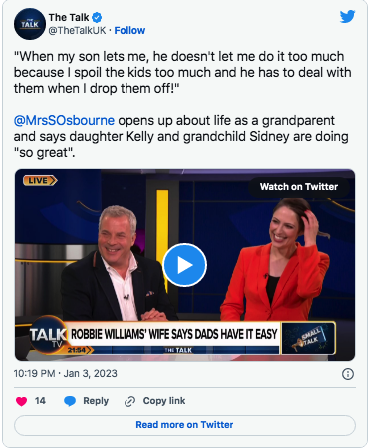
Task: Click the Copy link label
Action: (164, 401)
